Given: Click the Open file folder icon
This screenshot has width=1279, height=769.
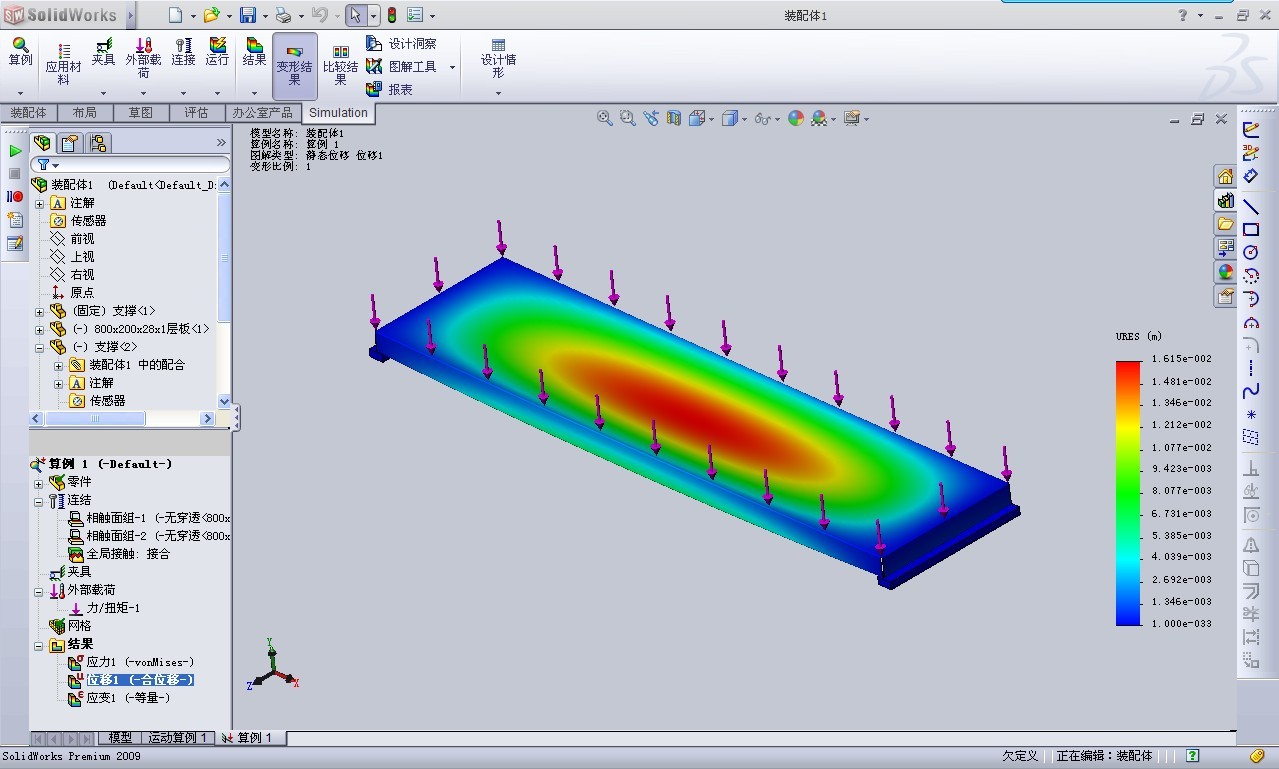Looking at the screenshot, I should pos(211,15).
